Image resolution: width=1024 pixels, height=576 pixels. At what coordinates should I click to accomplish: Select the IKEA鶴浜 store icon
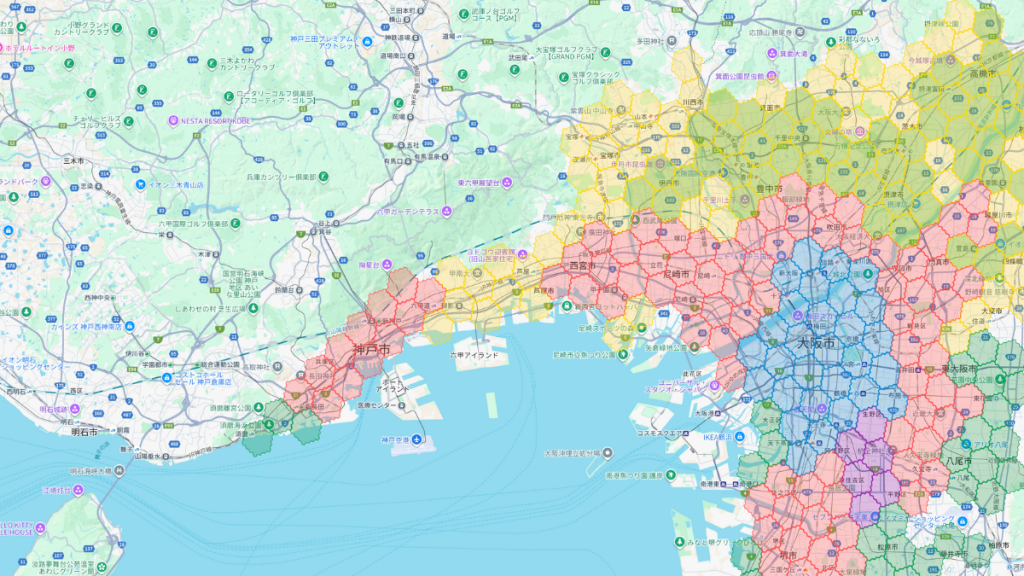(x=739, y=436)
